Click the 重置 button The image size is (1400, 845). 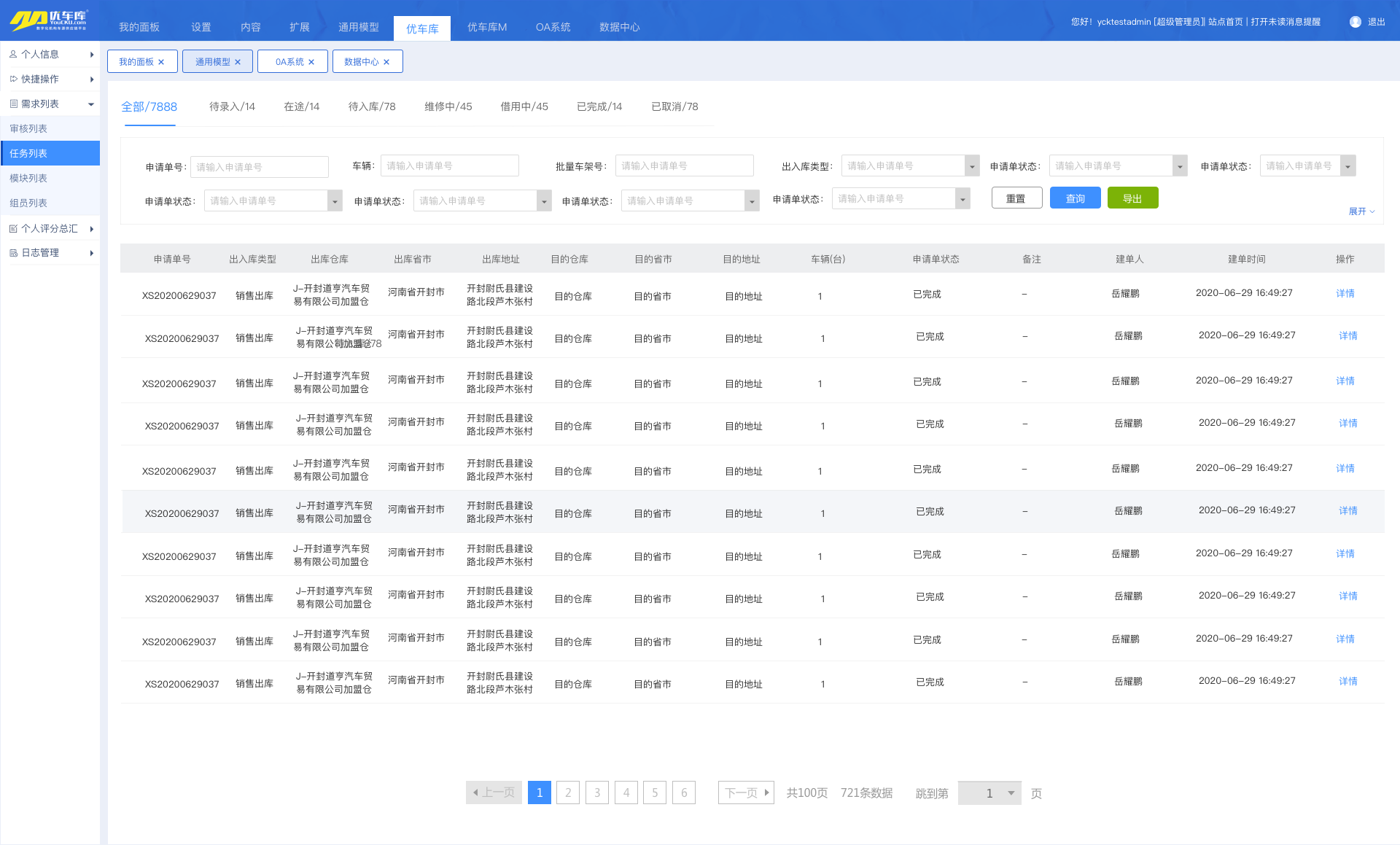tap(1016, 198)
